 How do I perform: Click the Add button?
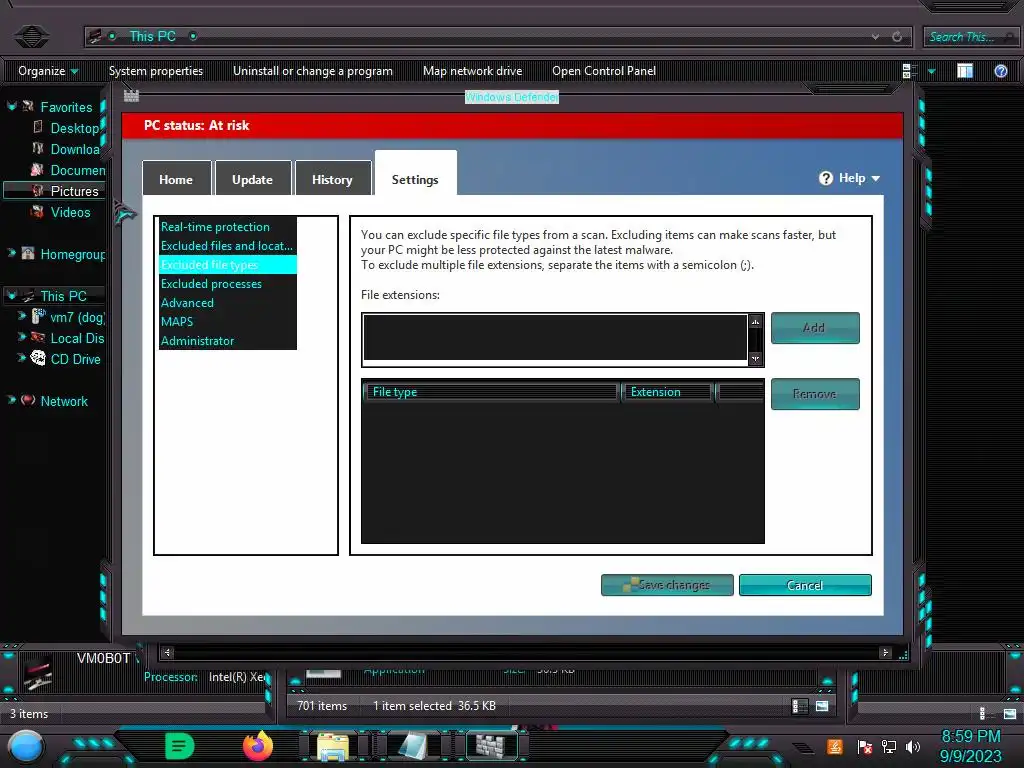point(815,328)
